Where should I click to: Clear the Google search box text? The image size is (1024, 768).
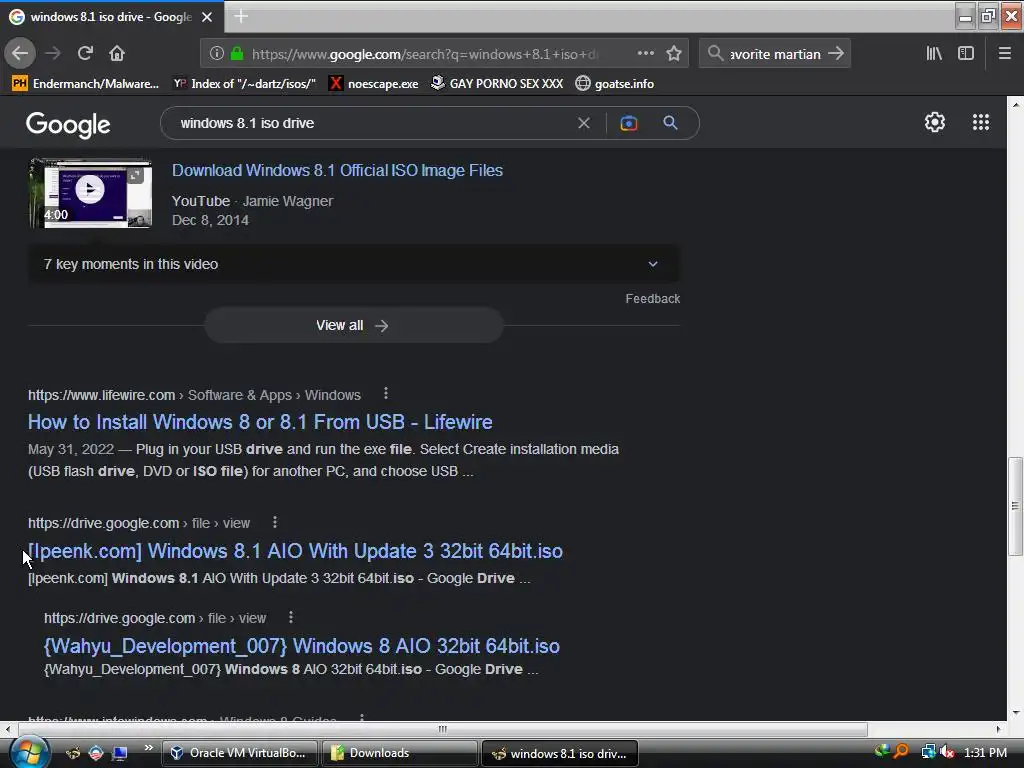point(584,123)
